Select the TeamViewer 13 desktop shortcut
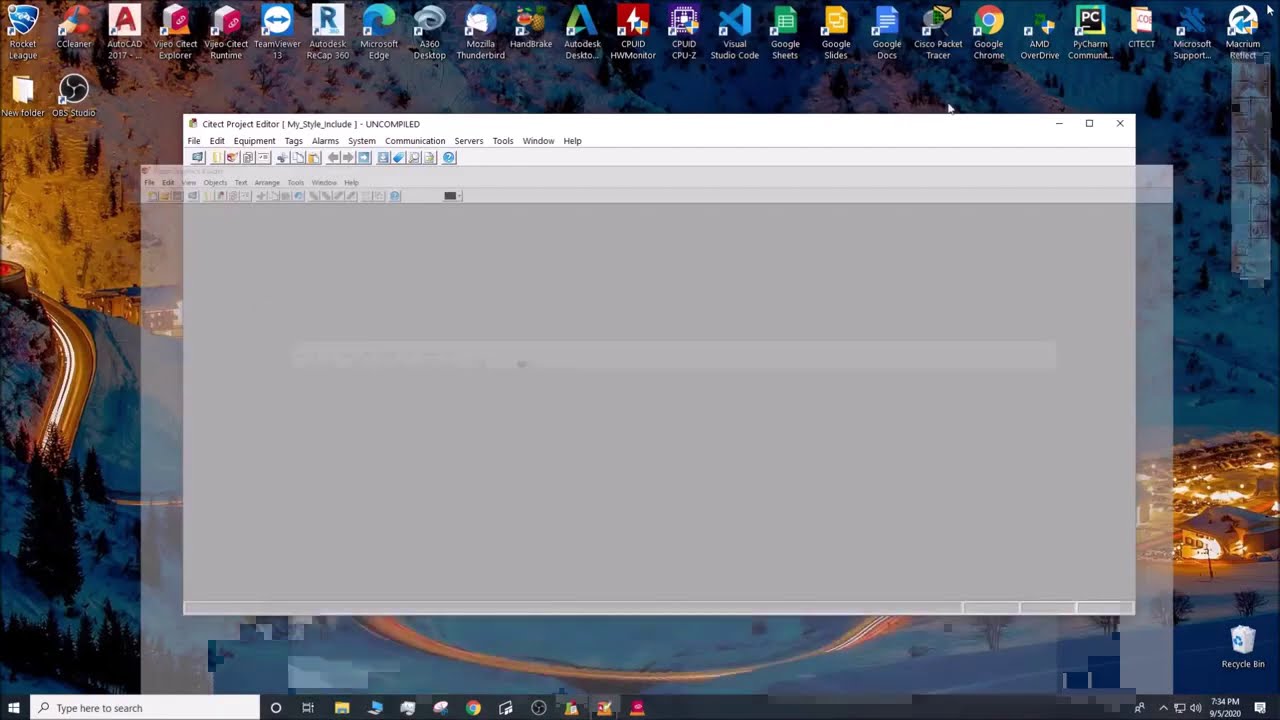The height and width of the screenshot is (720, 1280). click(277, 32)
